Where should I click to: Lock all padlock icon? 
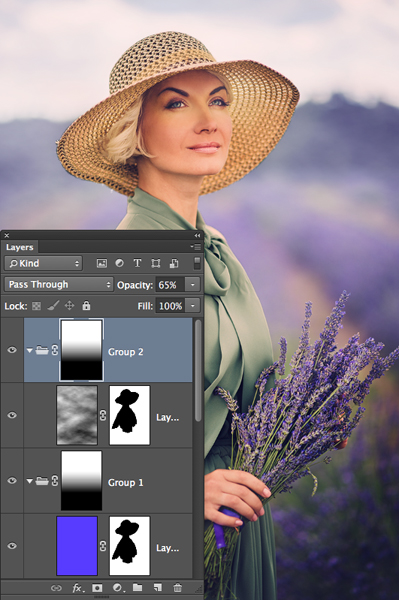(86, 305)
